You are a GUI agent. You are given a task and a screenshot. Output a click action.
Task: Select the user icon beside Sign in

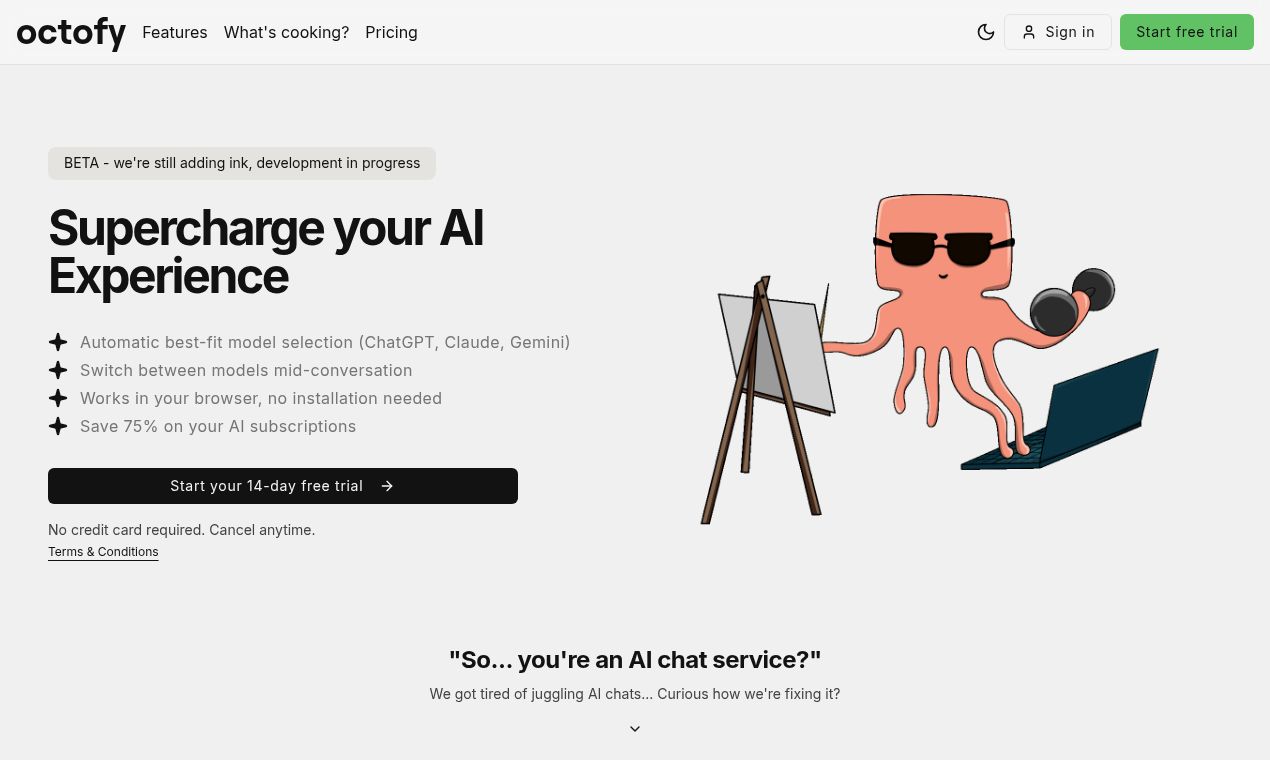click(1029, 32)
